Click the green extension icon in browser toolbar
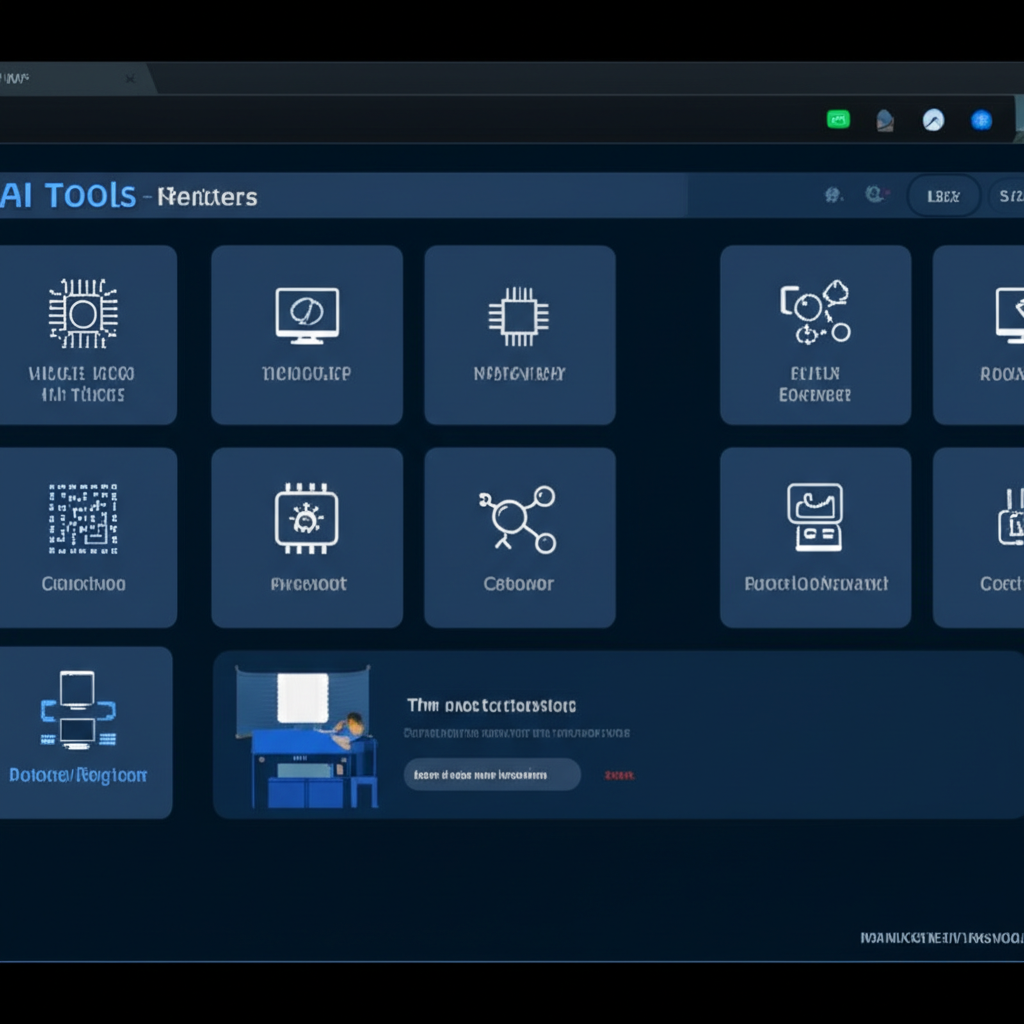 [838, 120]
